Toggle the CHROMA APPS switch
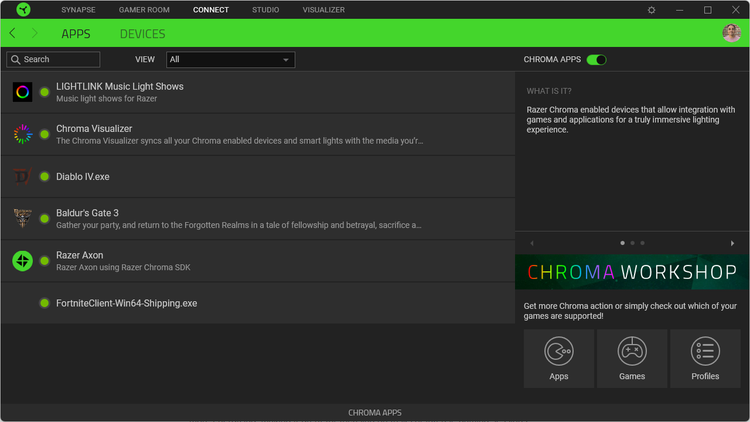 596,59
